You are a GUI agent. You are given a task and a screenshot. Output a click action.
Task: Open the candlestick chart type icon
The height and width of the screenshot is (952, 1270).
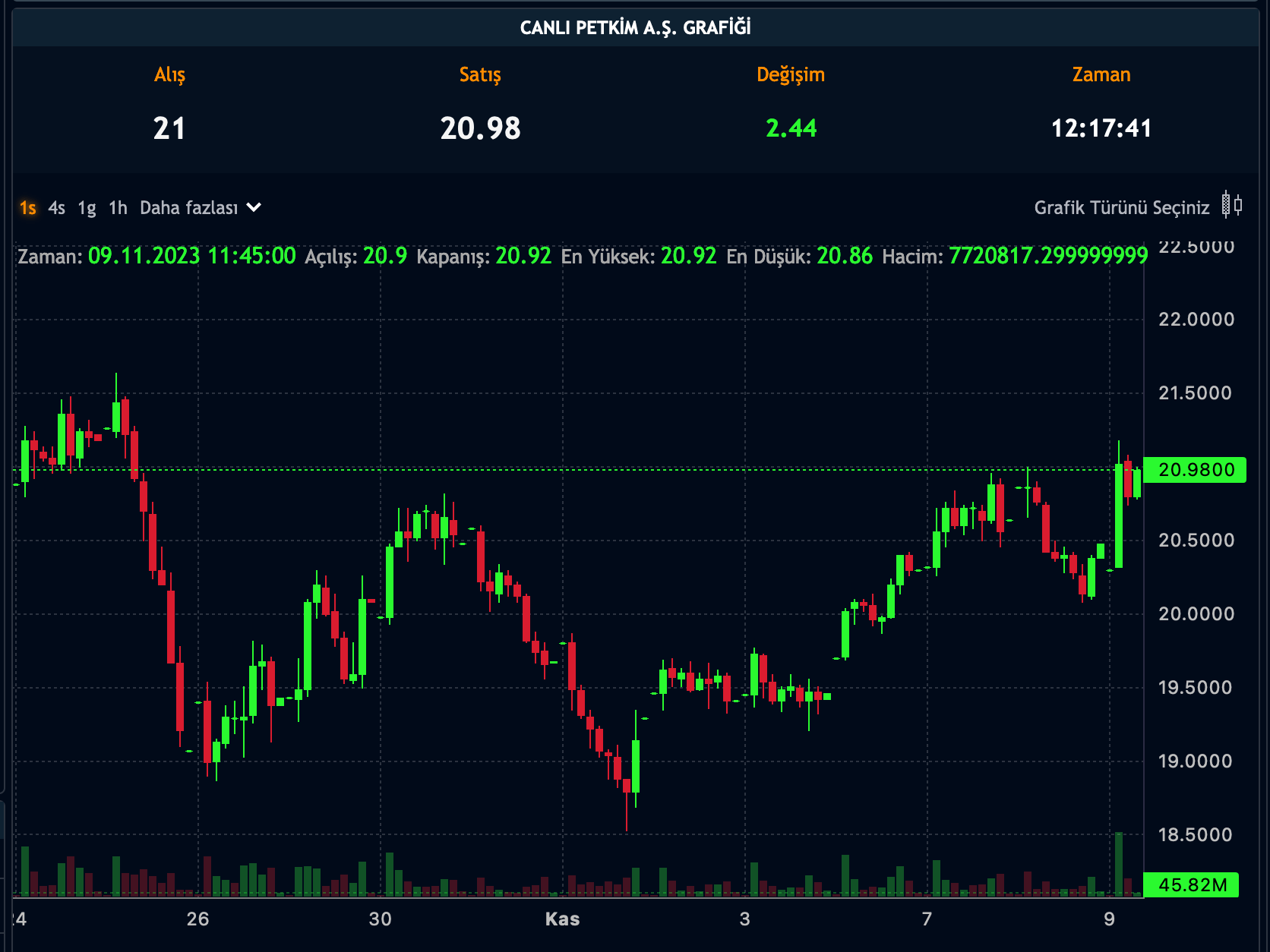pos(1231,205)
